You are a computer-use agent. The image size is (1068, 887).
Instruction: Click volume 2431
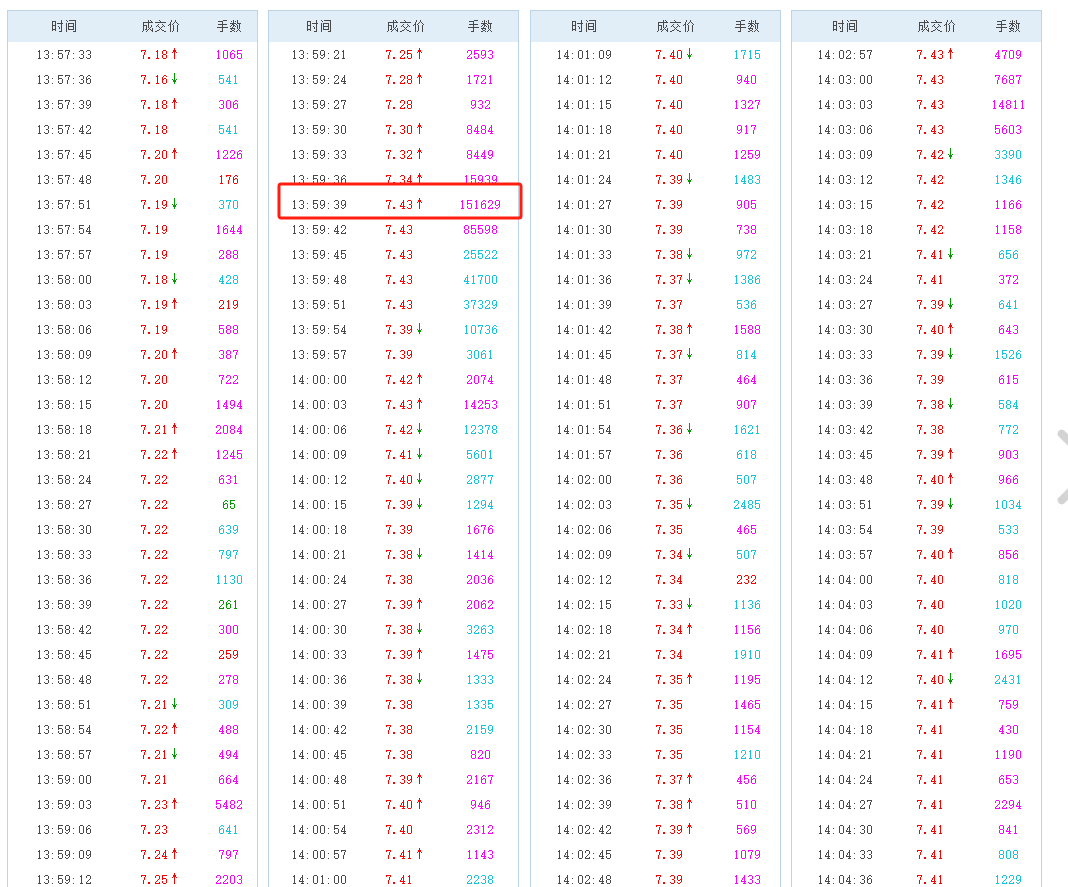click(1008, 680)
